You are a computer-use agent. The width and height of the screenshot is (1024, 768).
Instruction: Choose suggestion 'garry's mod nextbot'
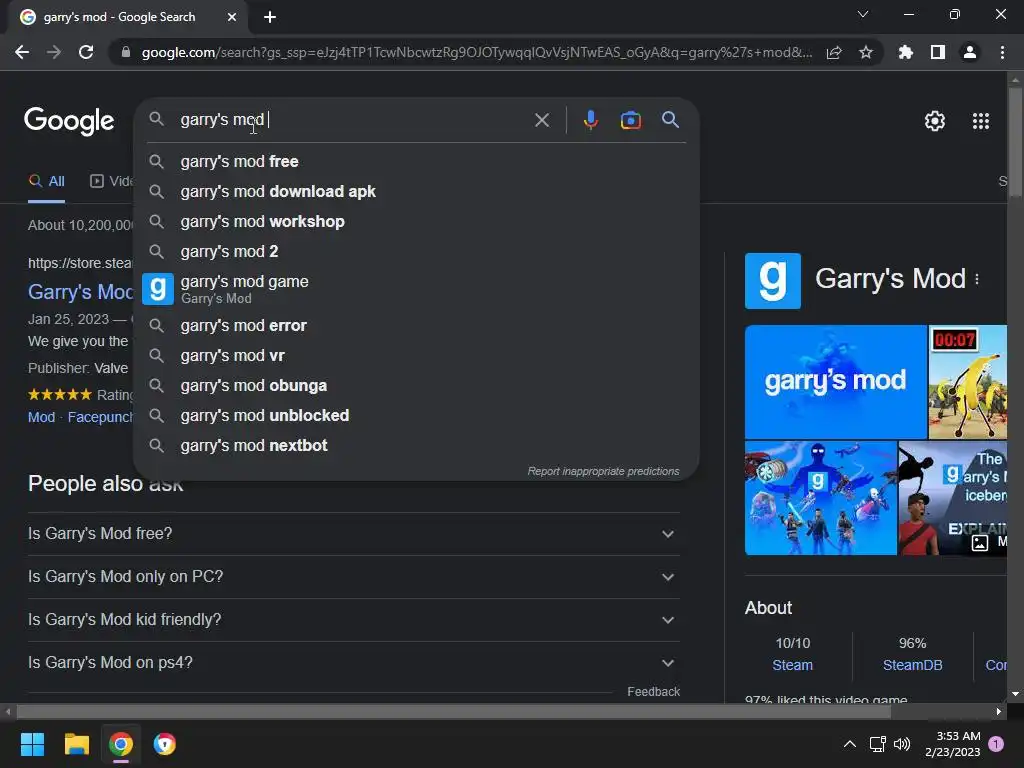(416, 445)
